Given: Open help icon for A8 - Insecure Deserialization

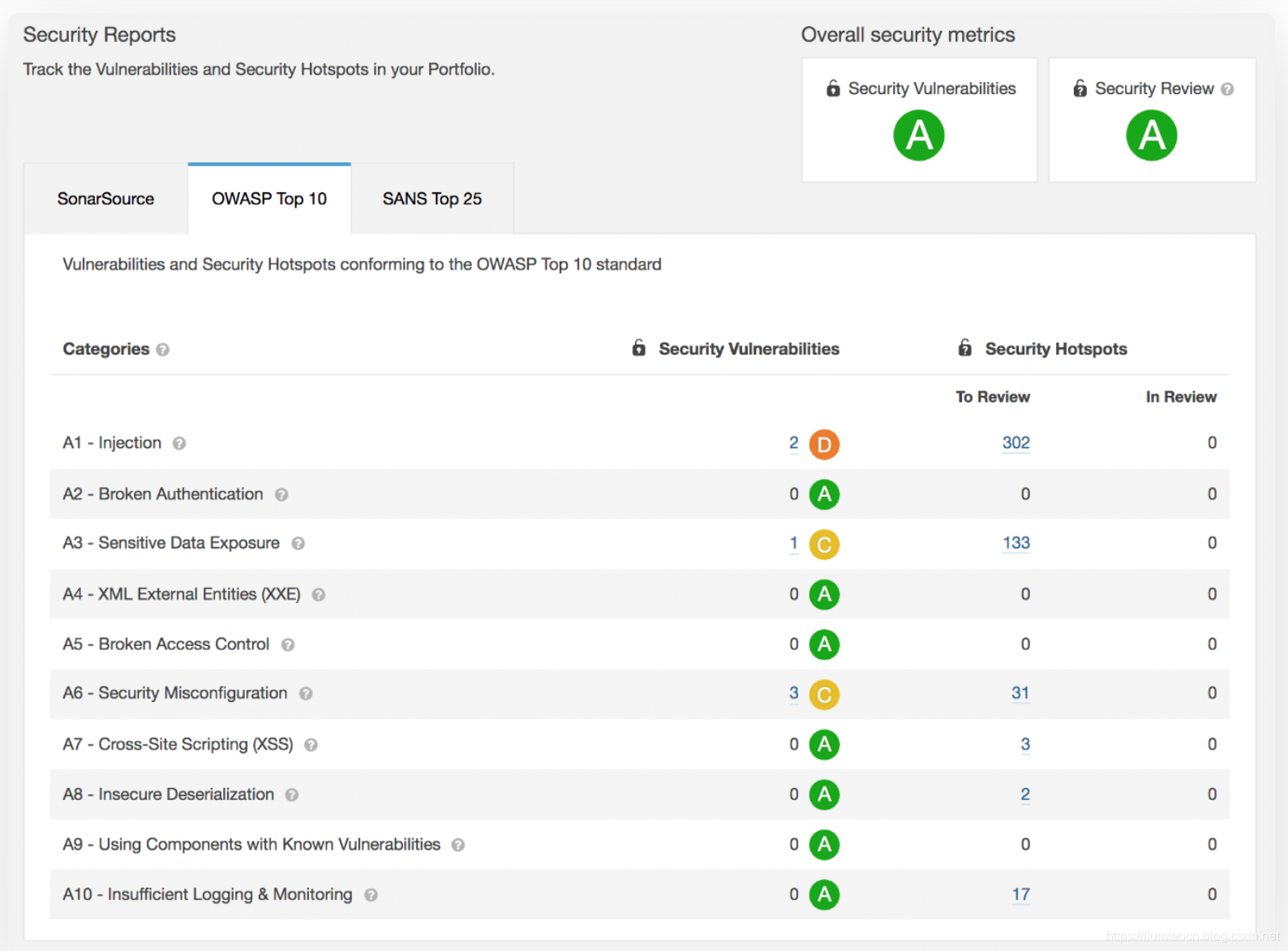Looking at the screenshot, I should tap(292, 795).
